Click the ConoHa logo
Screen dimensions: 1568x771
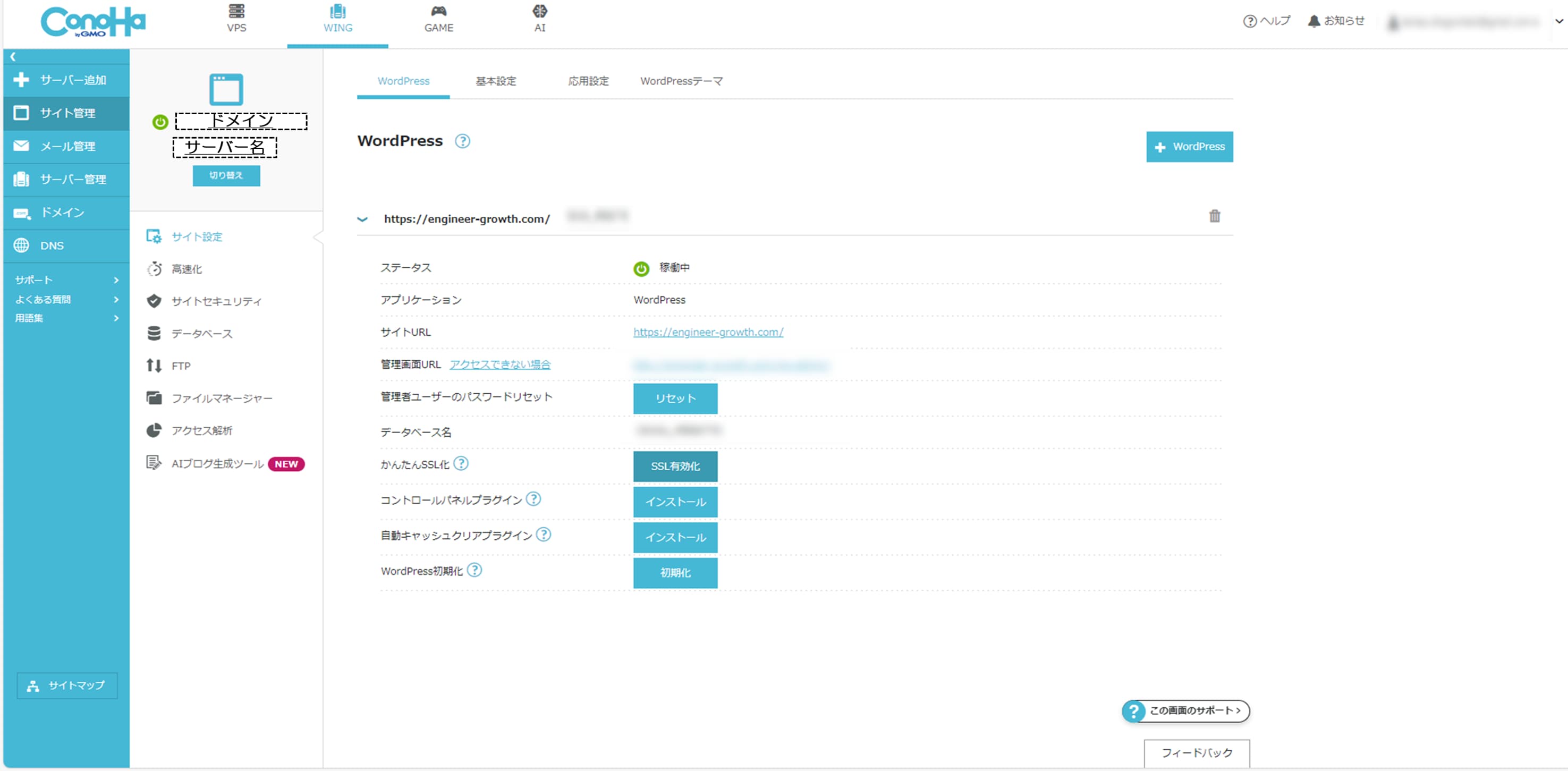93,22
